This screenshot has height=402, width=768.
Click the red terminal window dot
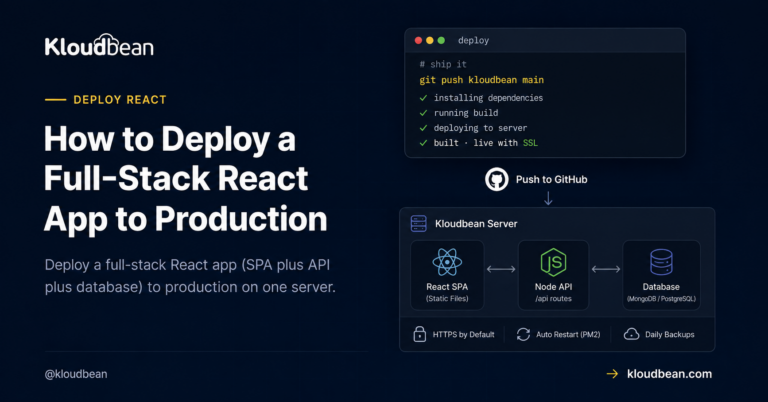point(418,41)
